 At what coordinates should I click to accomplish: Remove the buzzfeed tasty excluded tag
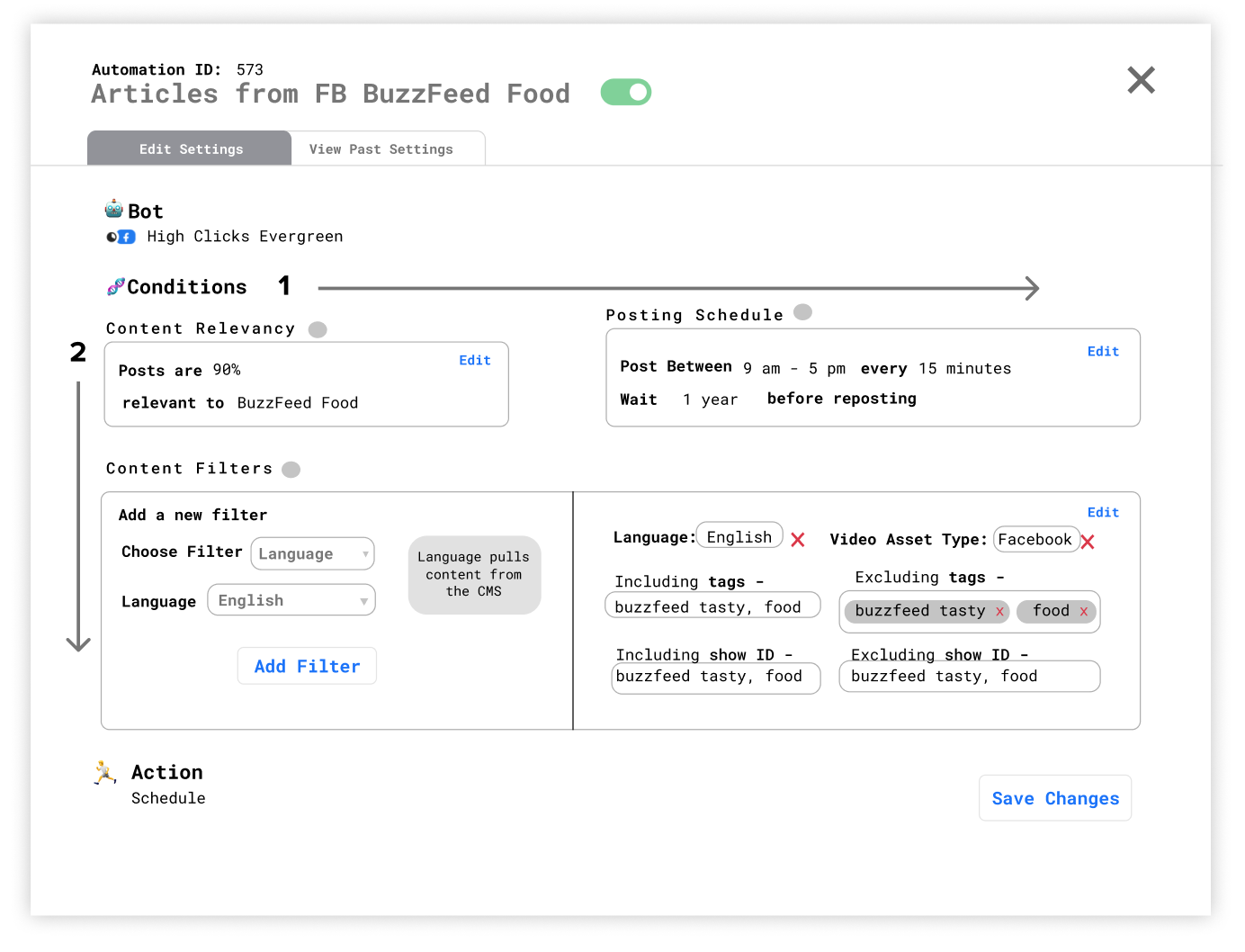click(x=999, y=612)
